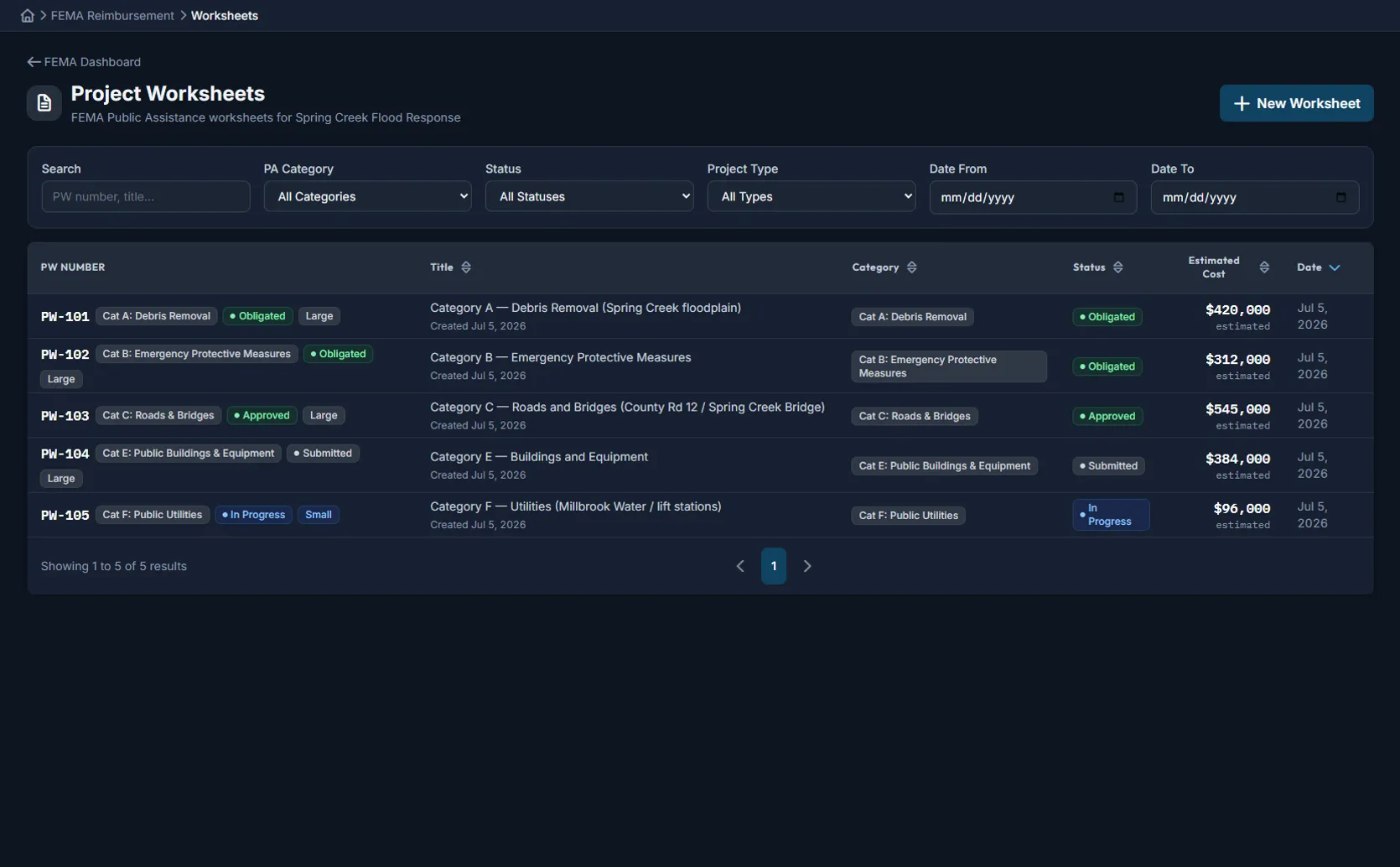The image size is (1400, 867).
Task: Sort the table by Title
Action: click(450, 267)
